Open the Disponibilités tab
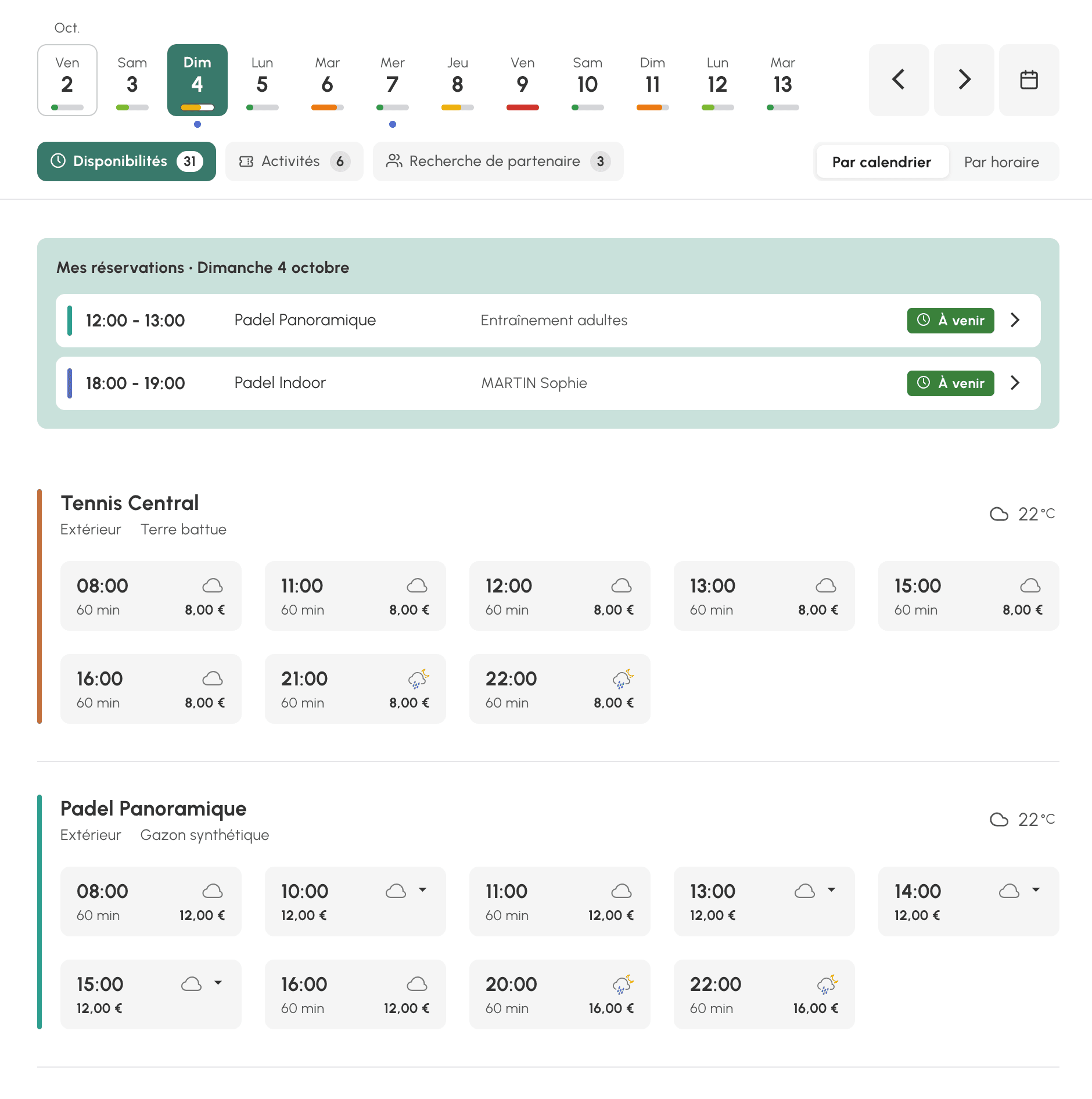The height and width of the screenshot is (1099, 1092). (x=127, y=161)
